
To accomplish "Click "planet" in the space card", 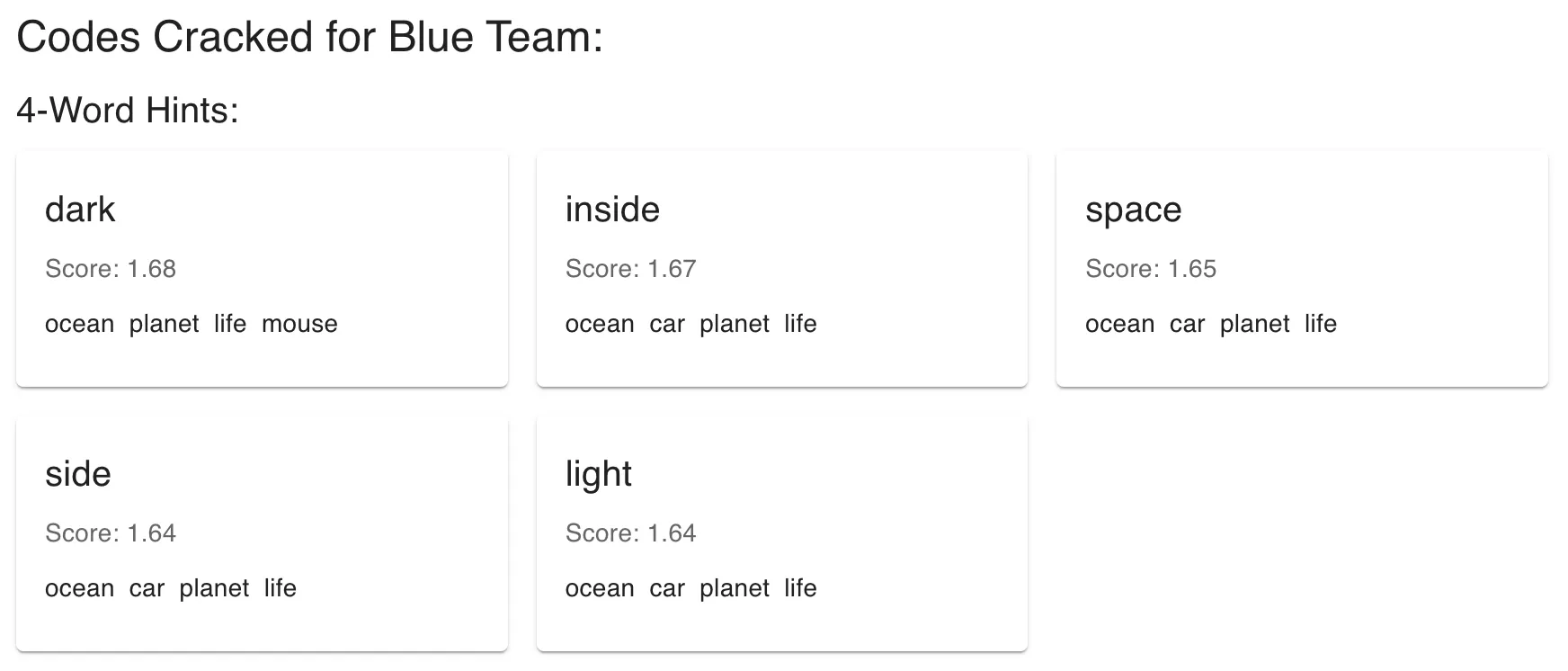I will 1254,324.
